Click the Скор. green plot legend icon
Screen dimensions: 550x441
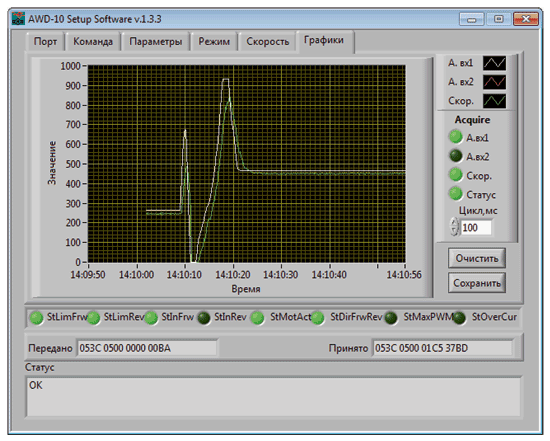tap(494, 101)
